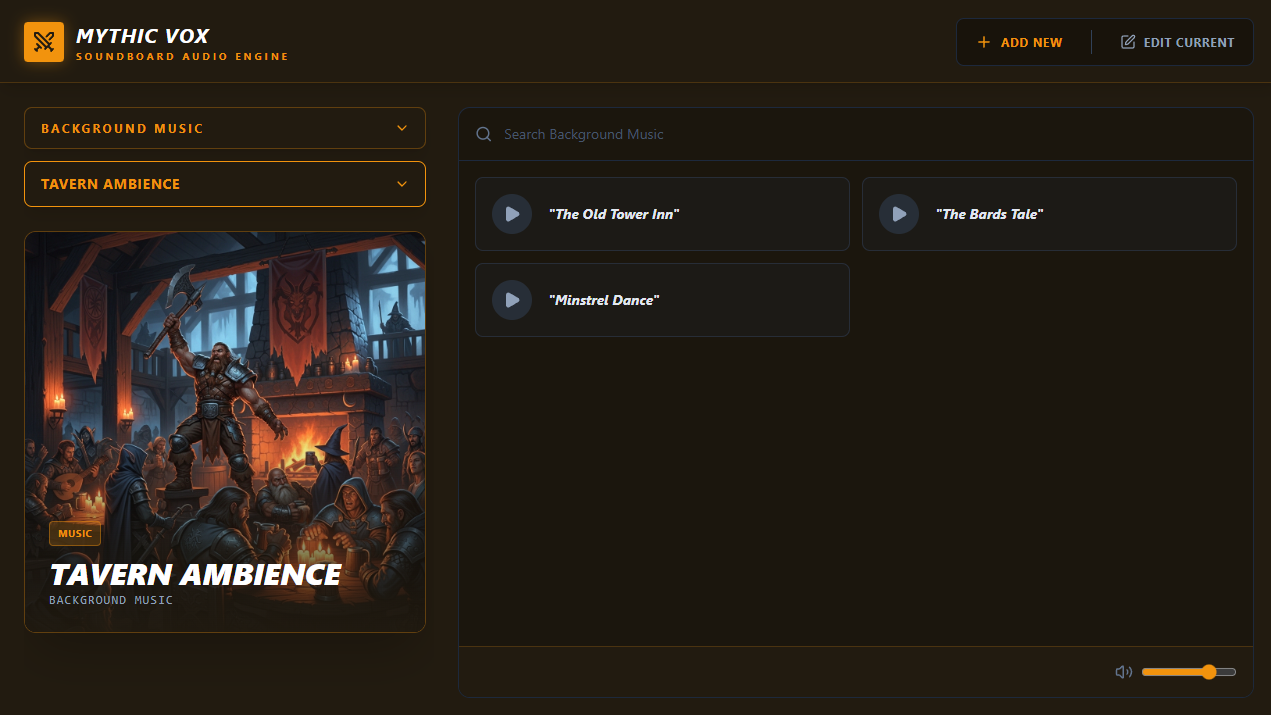1271x715 pixels.
Task: Play "The Old Tower Inn" track
Action: pyautogui.click(x=512, y=214)
